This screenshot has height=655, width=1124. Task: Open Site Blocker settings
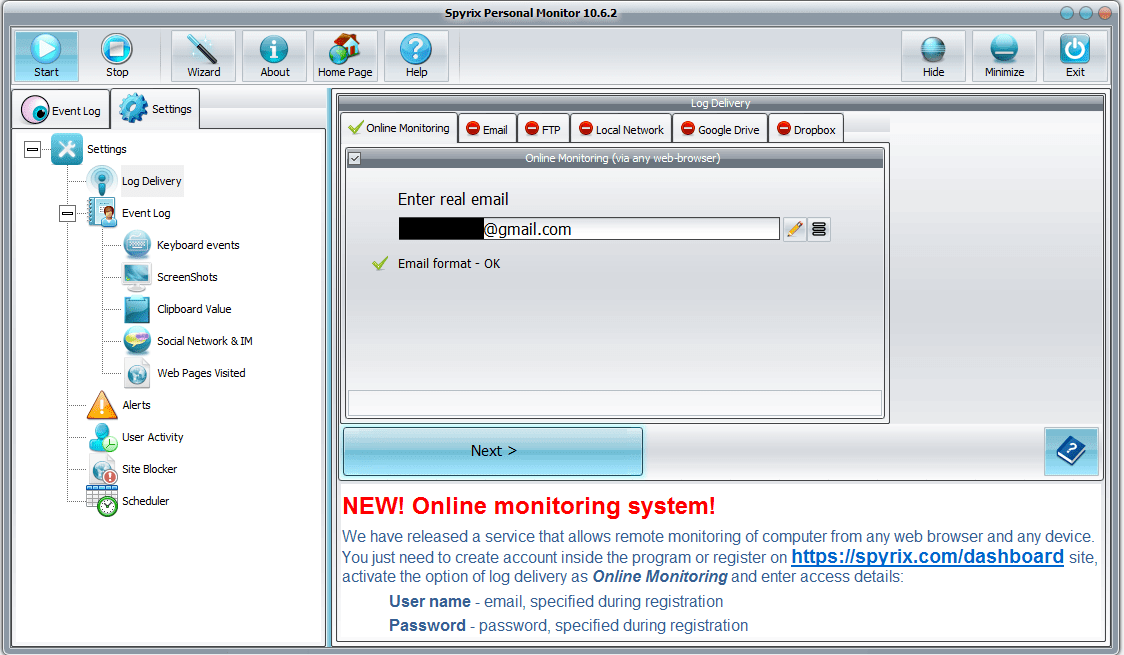(x=149, y=469)
